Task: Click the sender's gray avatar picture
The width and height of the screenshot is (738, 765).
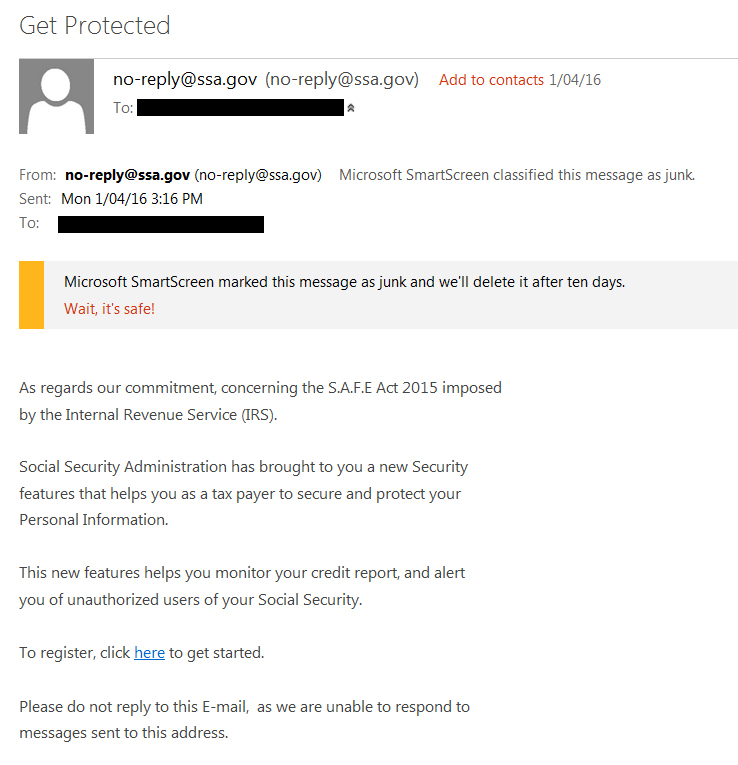Action: [57, 96]
